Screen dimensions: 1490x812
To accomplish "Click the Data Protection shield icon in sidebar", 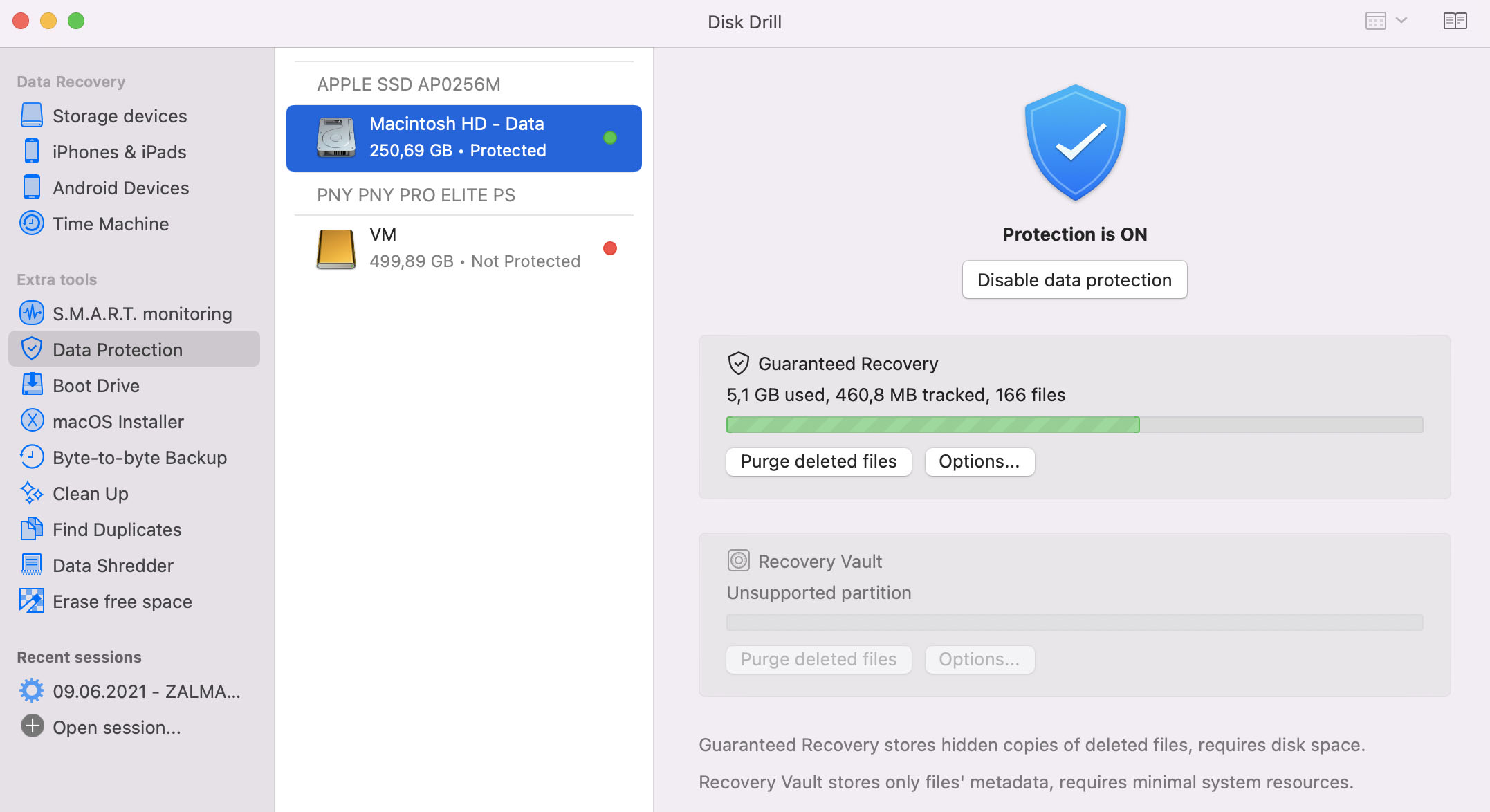I will 32,349.
